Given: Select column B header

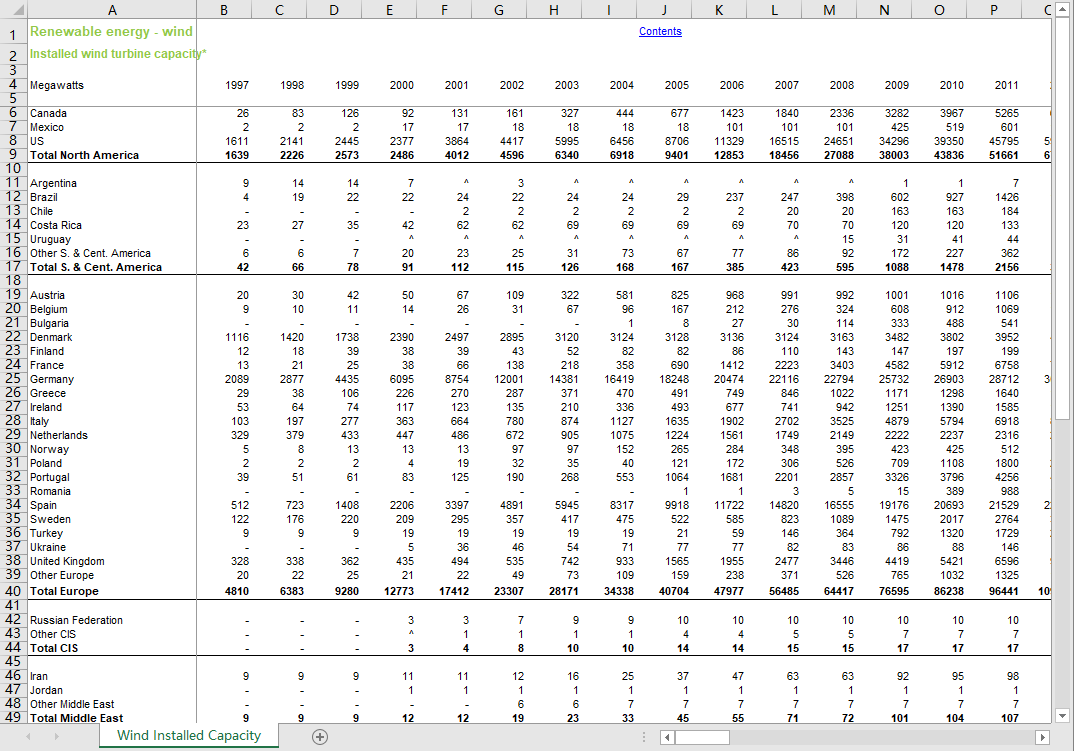Looking at the screenshot, I should point(224,10).
